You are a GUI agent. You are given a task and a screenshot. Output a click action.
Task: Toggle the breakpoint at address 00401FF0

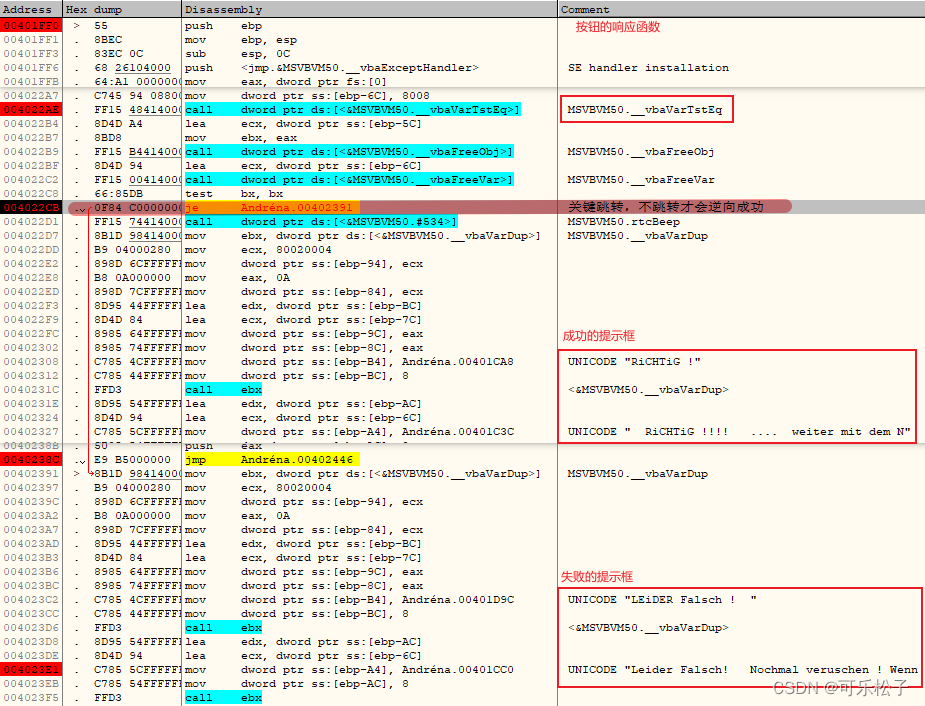[x=29, y=25]
